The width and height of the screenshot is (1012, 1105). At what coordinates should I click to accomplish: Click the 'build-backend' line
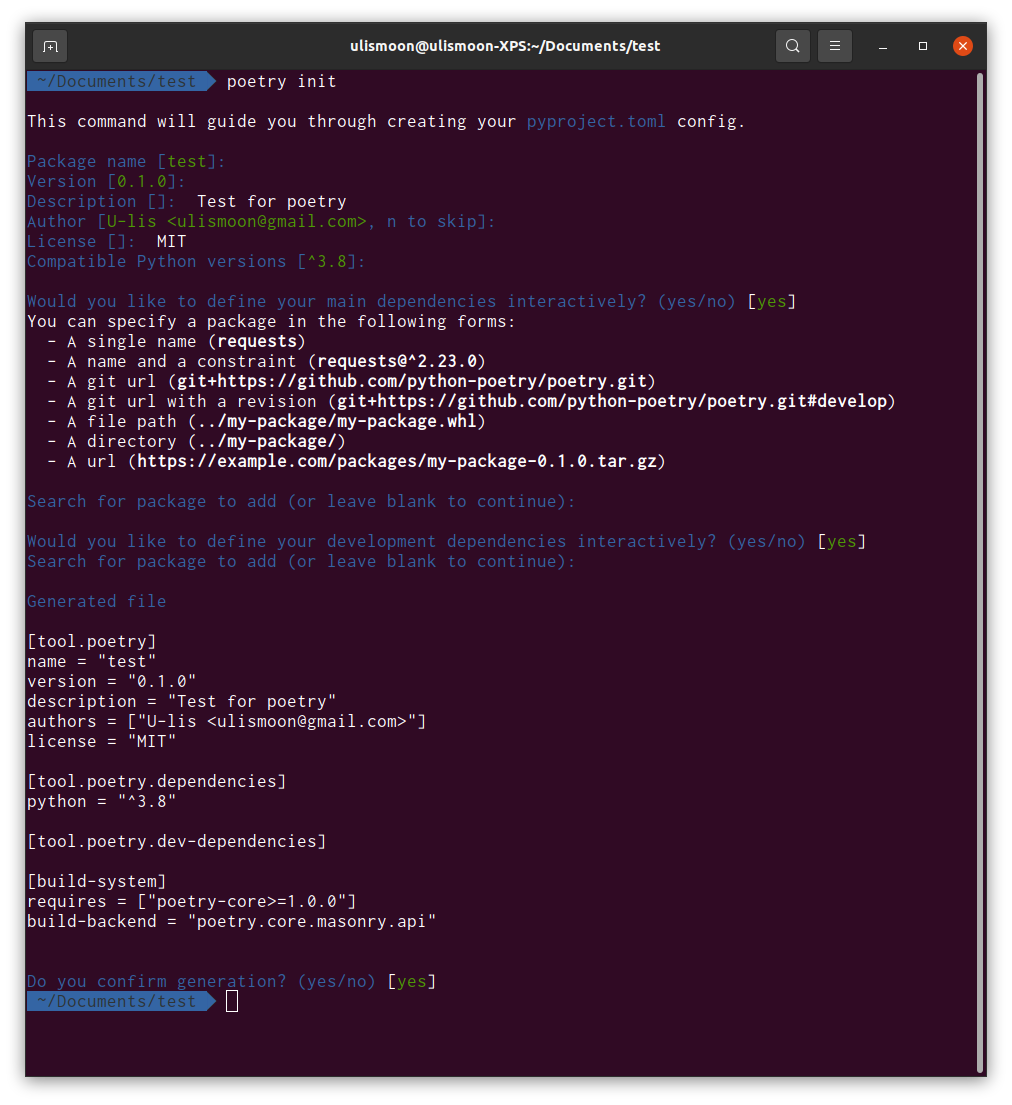(x=231, y=922)
